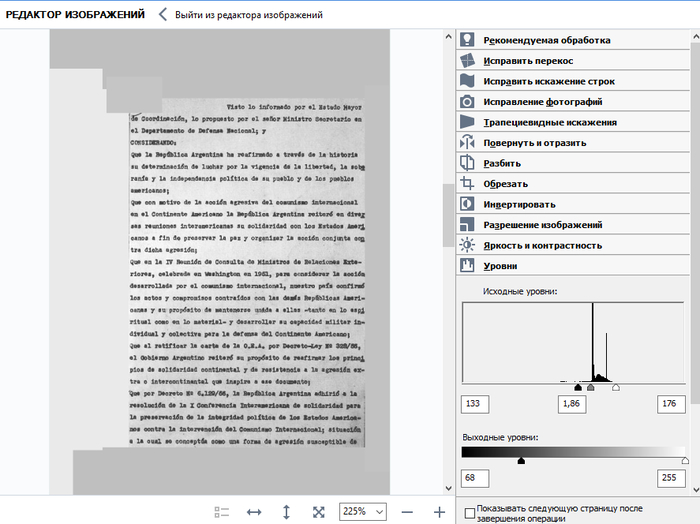700x524 pixels.
Task: Click the fit-page diagonal arrows icon
Action: [x=318, y=511]
